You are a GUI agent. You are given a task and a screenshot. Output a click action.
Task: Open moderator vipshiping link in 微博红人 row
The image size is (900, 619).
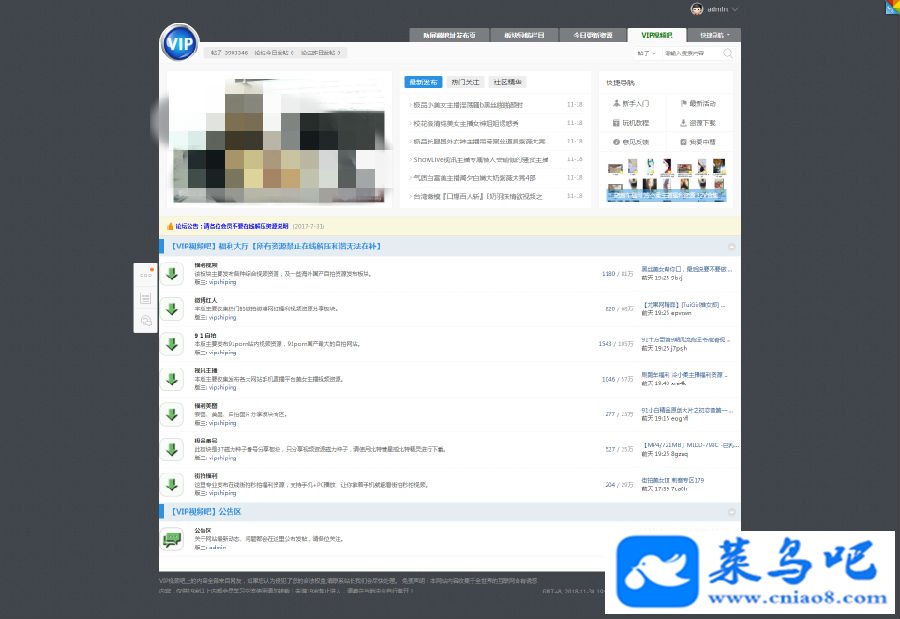pos(222,317)
